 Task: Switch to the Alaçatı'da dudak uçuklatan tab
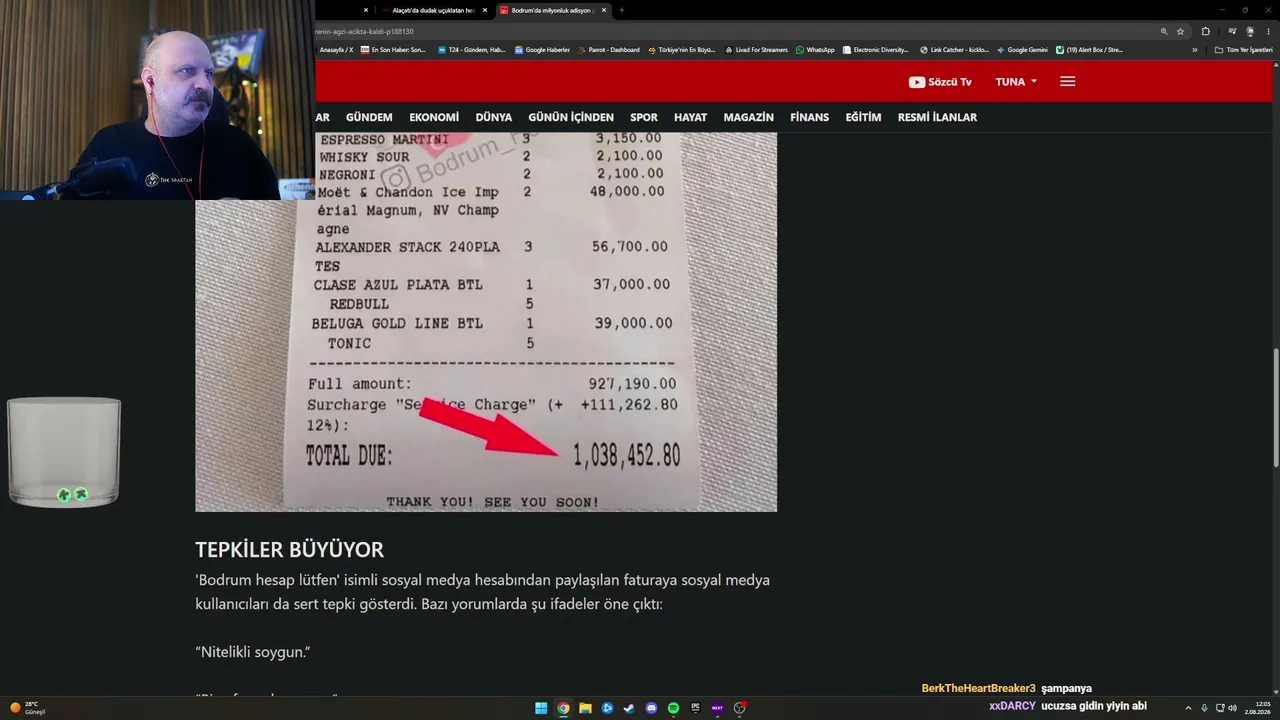tap(432, 10)
